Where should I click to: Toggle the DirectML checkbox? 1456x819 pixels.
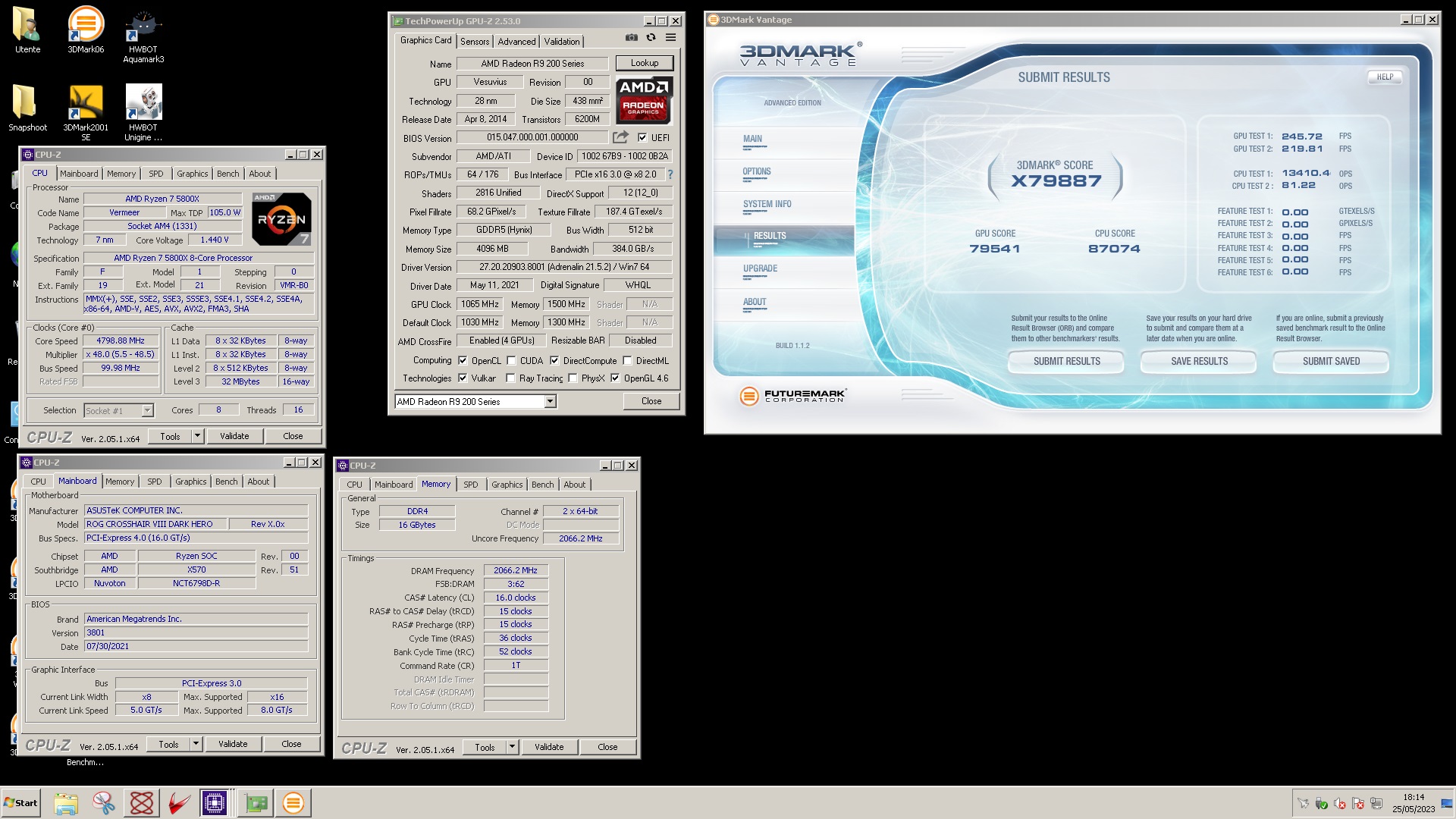(x=627, y=361)
